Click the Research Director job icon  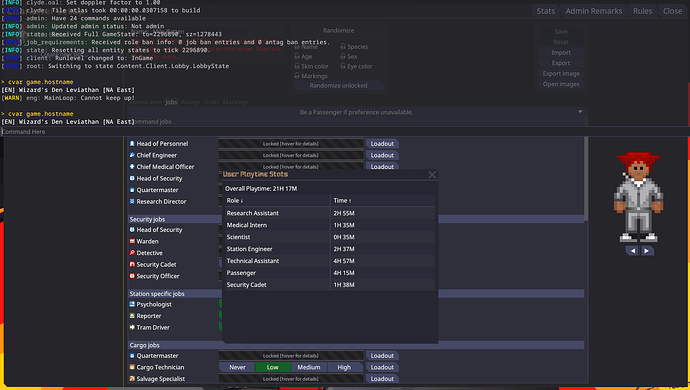coord(132,201)
